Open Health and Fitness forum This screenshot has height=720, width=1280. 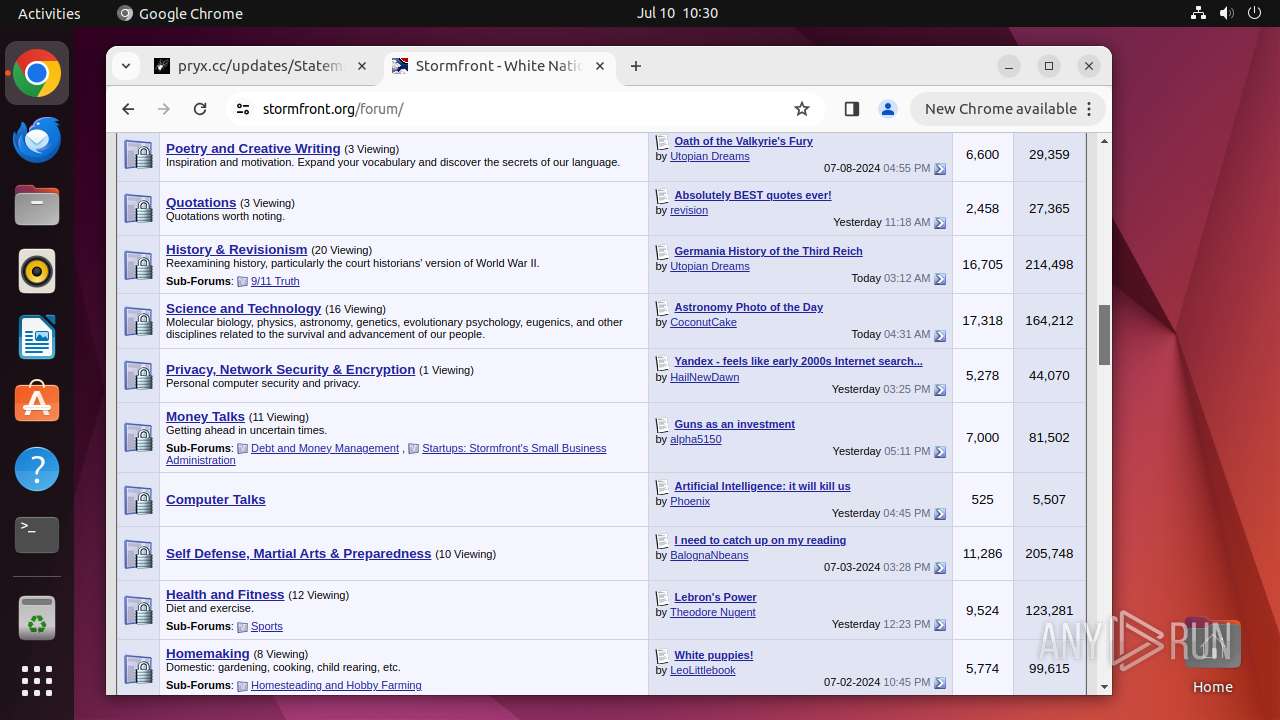pos(225,594)
